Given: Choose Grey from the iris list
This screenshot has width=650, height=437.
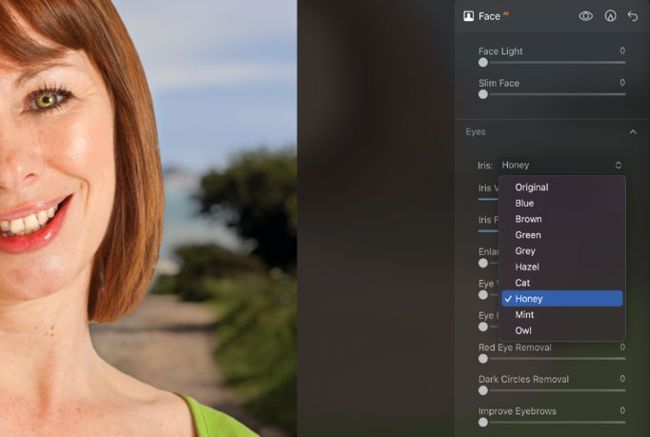Looking at the screenshot, I should point(525,251).
